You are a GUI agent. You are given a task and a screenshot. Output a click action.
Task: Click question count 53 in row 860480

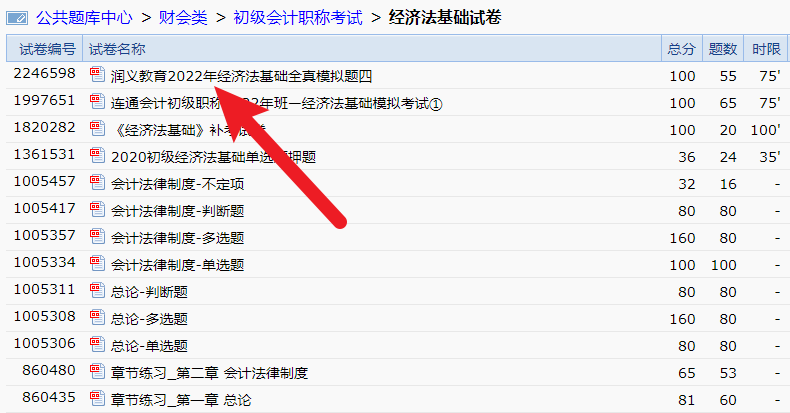[728, 373]
